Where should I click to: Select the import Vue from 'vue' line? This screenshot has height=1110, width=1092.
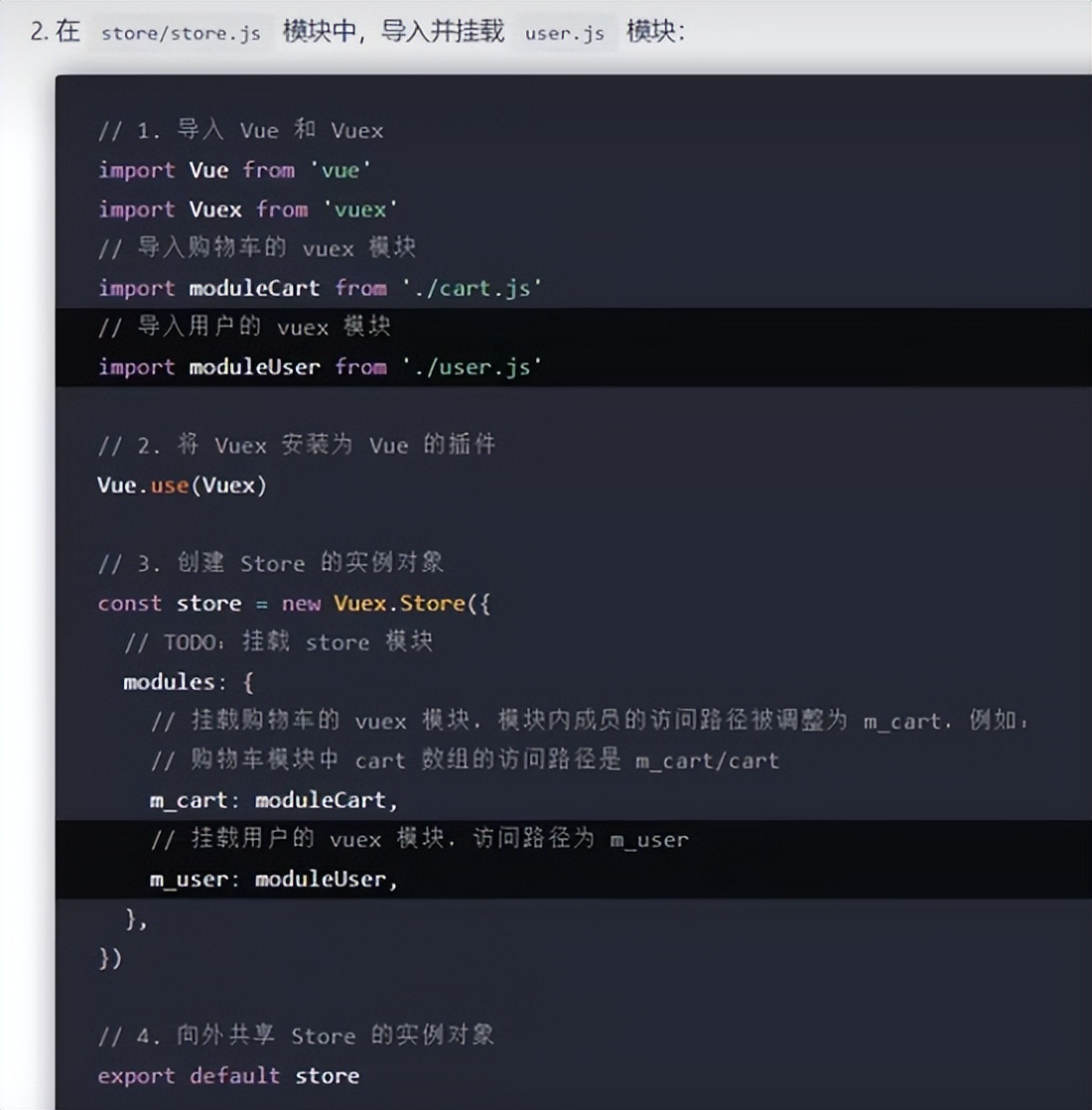tap(234, 170)
